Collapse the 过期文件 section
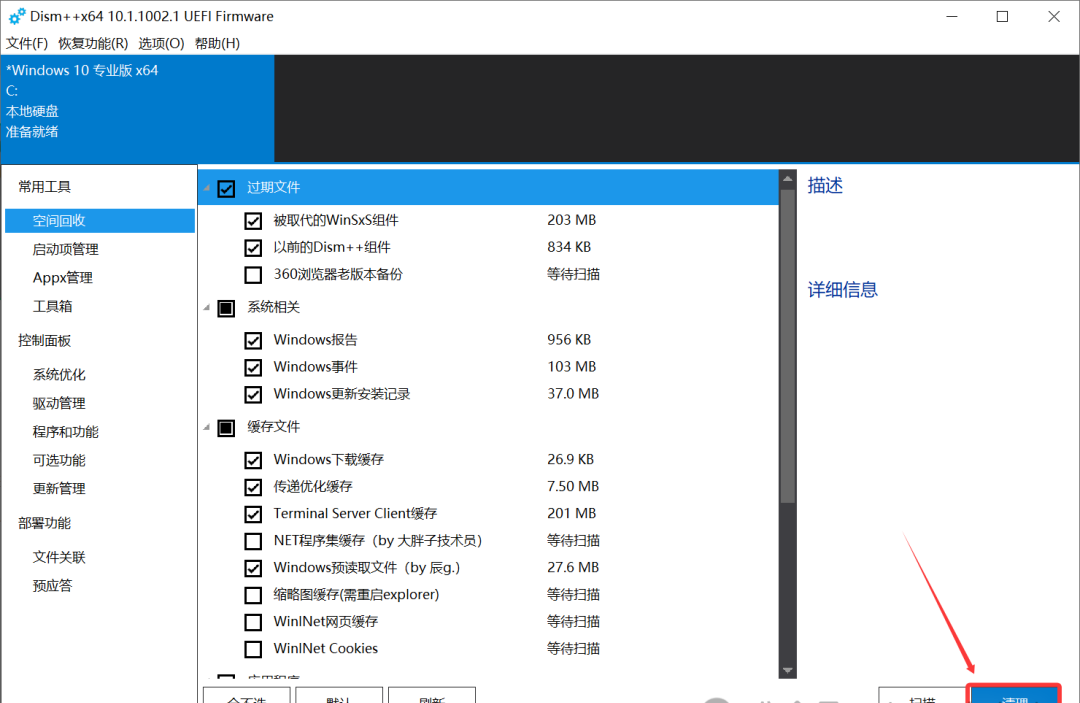The image size is (1080, 703). (207, 188)
